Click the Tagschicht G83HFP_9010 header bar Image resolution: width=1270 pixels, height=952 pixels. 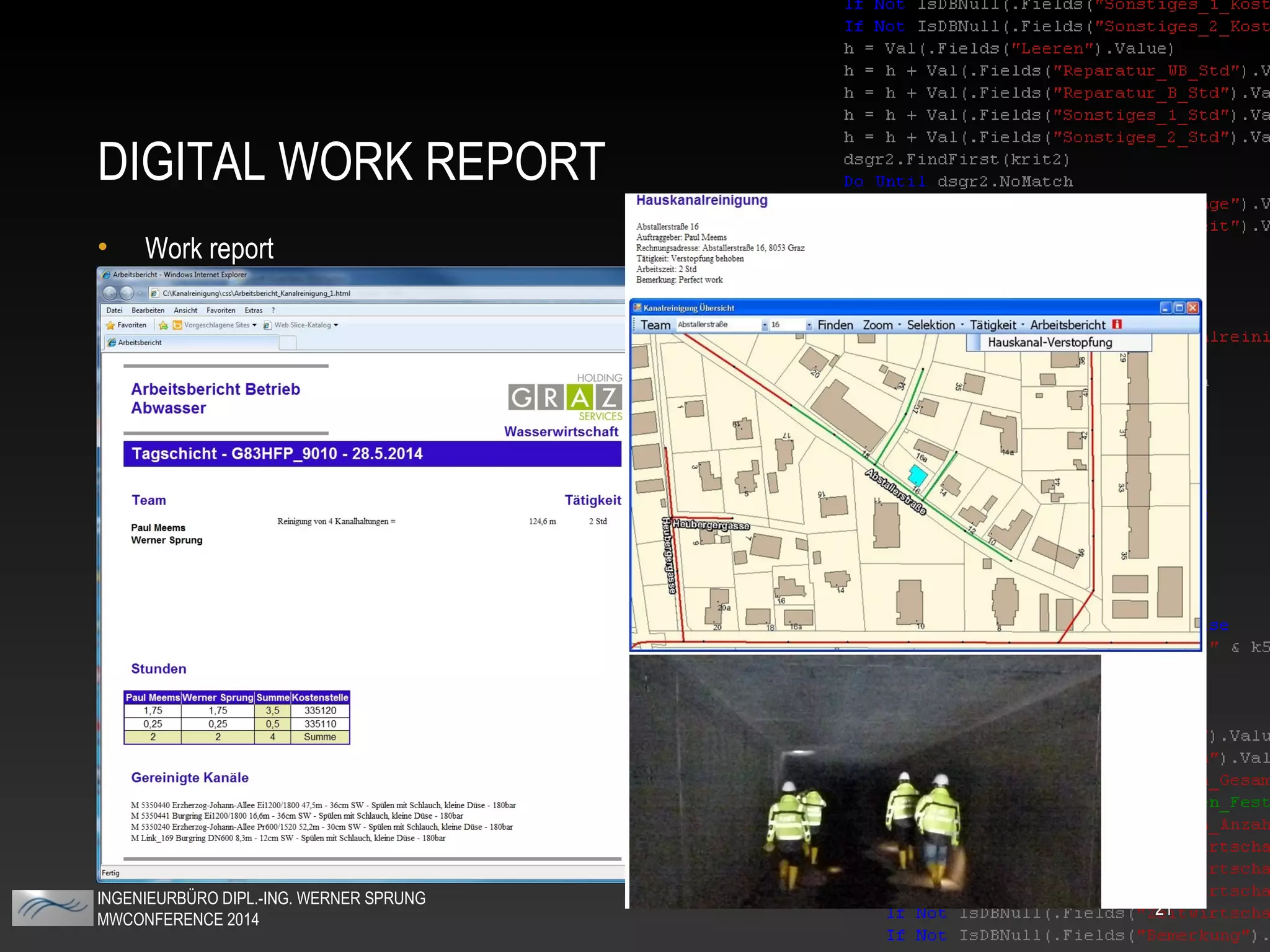coord(372,454)
